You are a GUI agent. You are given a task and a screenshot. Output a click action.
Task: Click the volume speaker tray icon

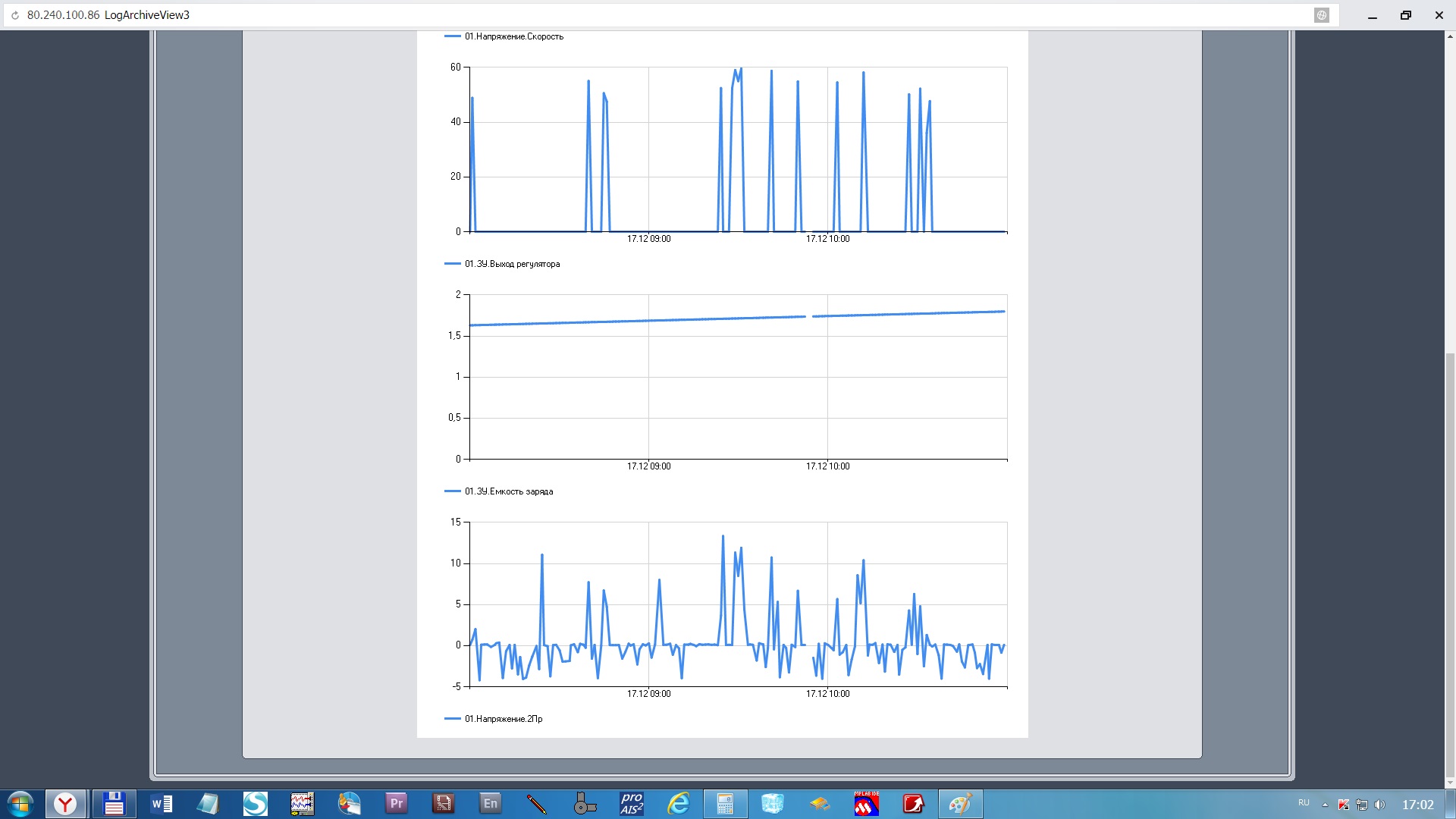(x=1379, y=805)
